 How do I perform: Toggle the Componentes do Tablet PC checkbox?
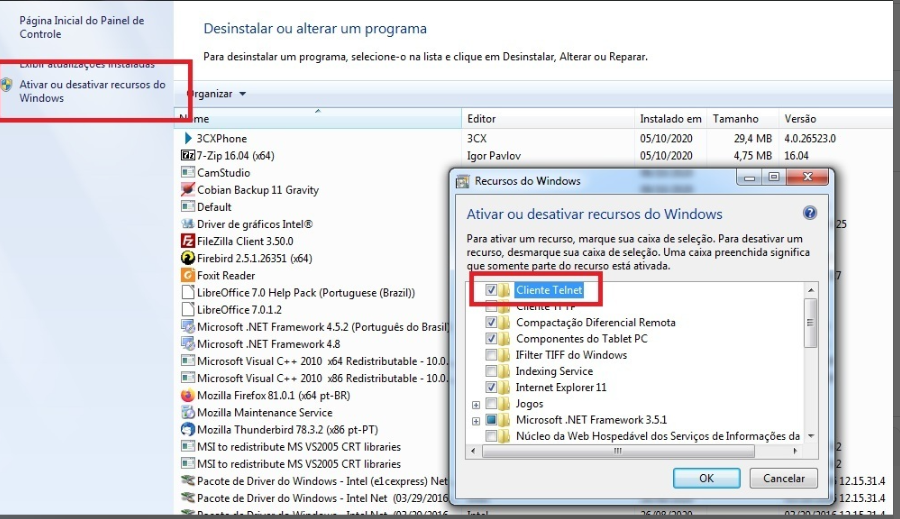[491, 339]
